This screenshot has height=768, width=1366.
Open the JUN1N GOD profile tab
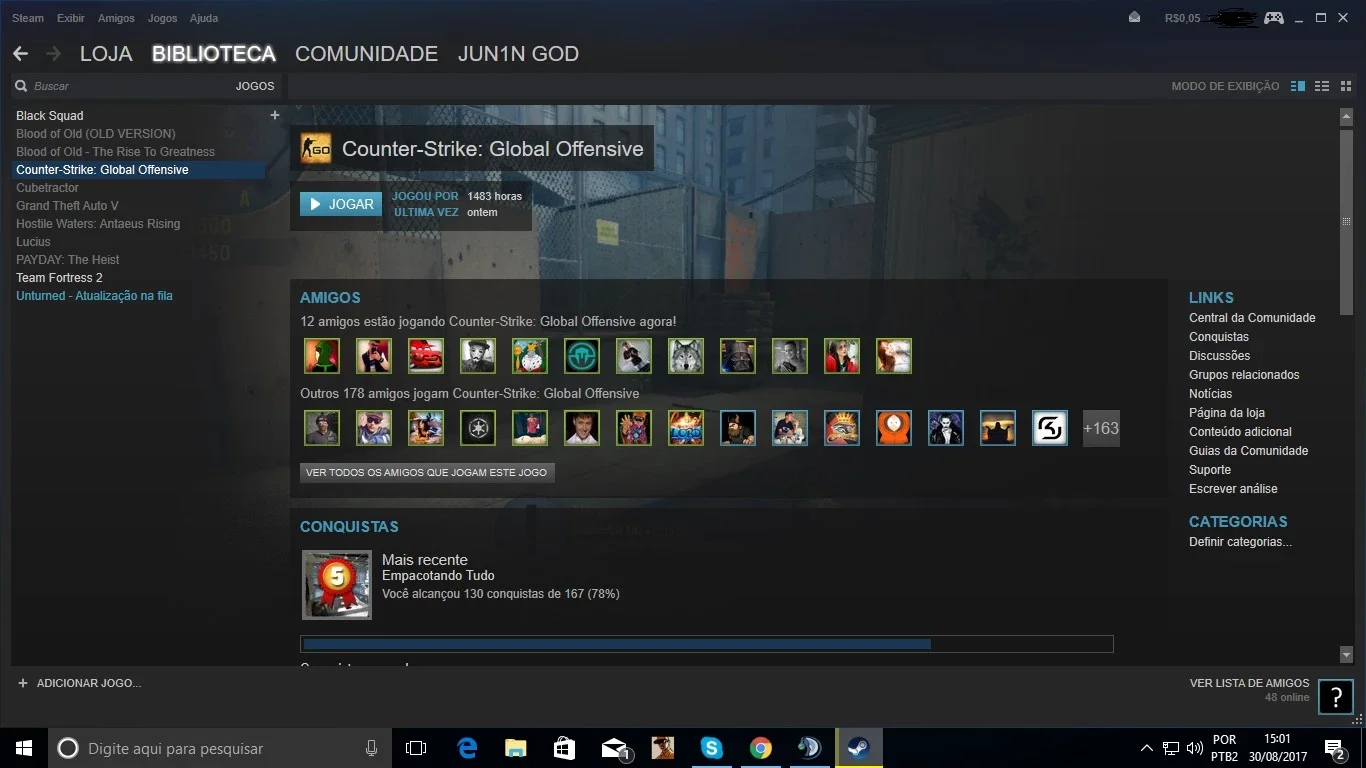[518, 54]
